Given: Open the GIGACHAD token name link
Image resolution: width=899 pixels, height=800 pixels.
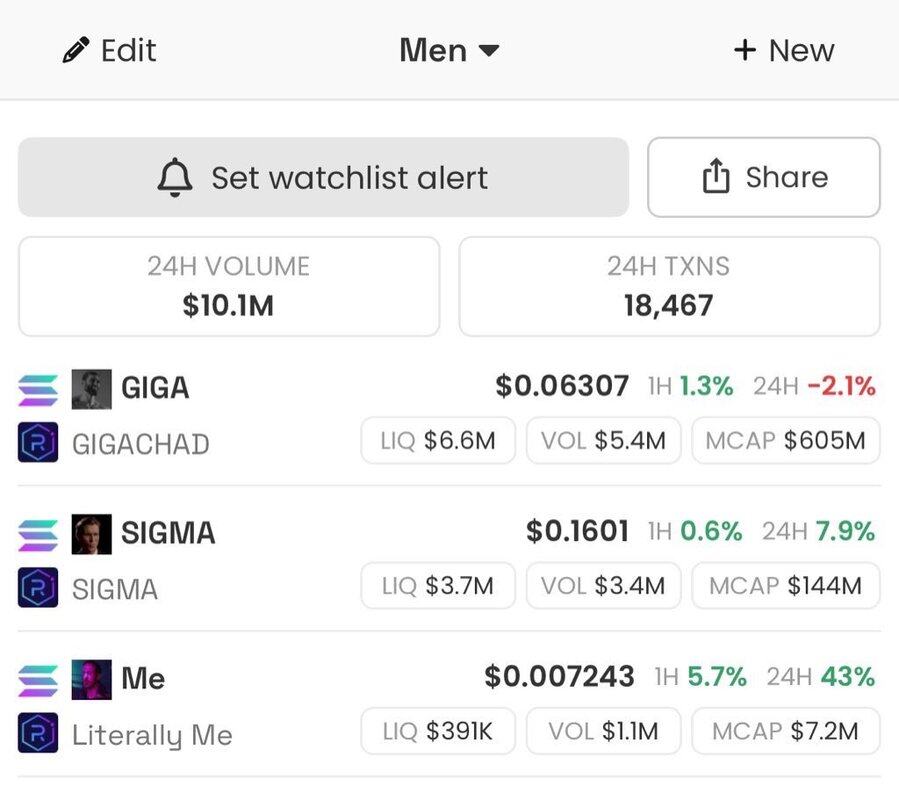Looking at the screenshot, I should point(140,444).
